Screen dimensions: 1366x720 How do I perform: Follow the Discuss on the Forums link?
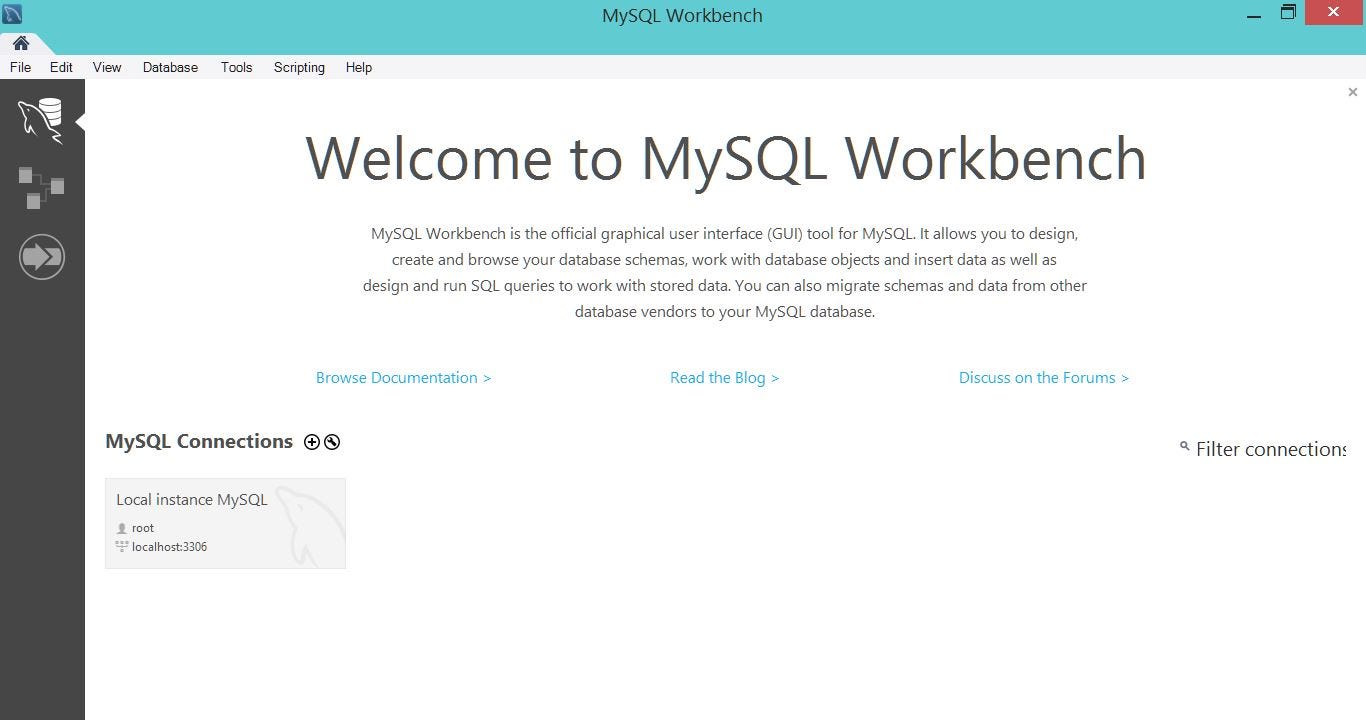[1043, 378]
